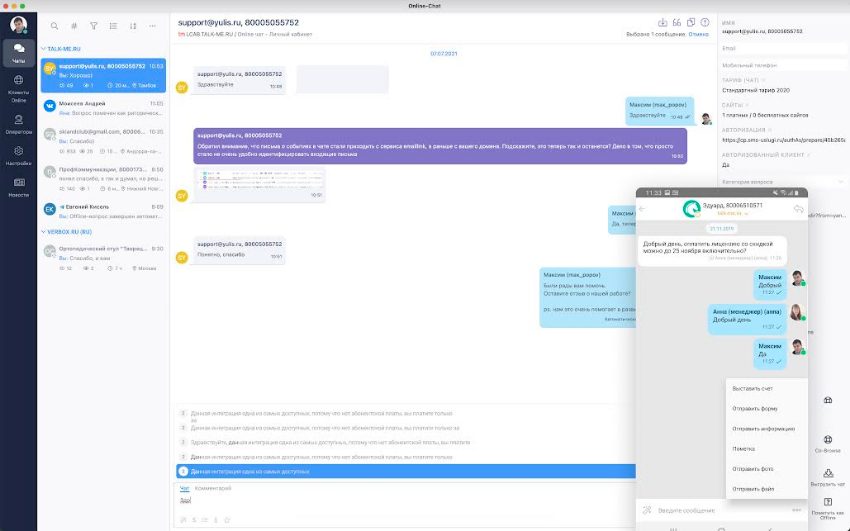
Task: Click the Понятно, спасибо message bubble
Action: click(x=239, y=250)
